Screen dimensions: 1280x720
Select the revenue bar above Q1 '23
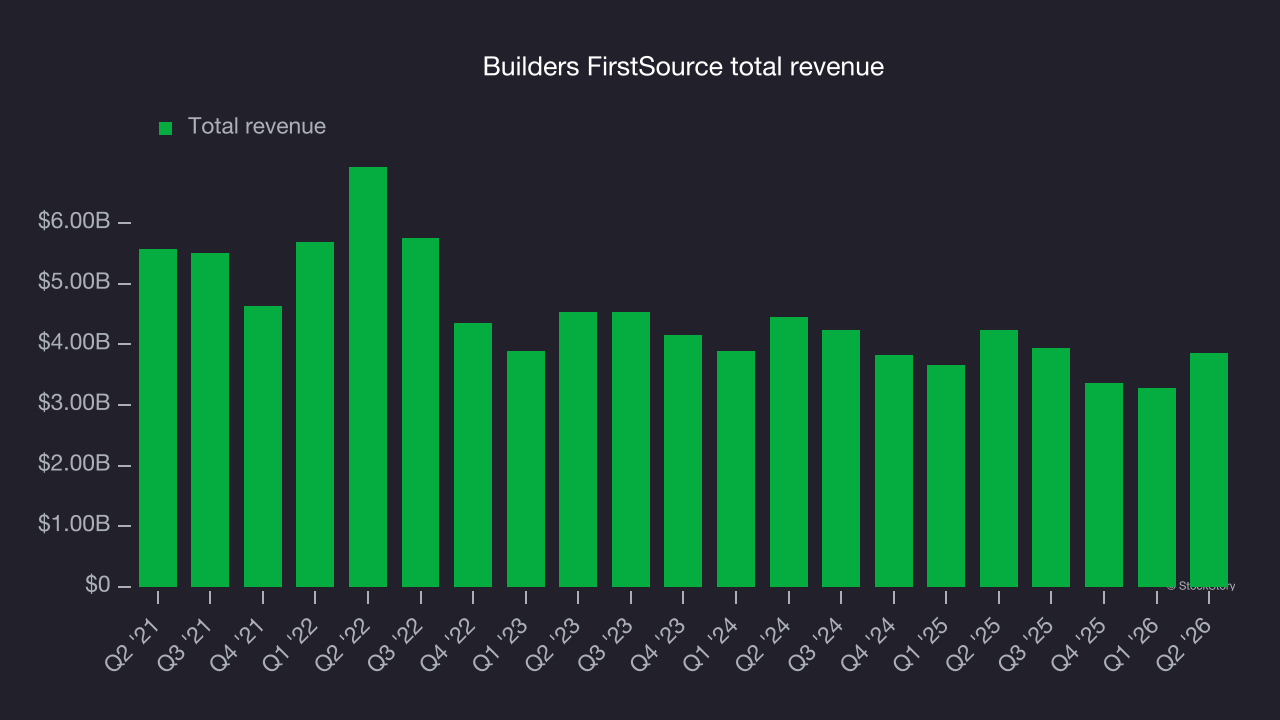(526, 469)
